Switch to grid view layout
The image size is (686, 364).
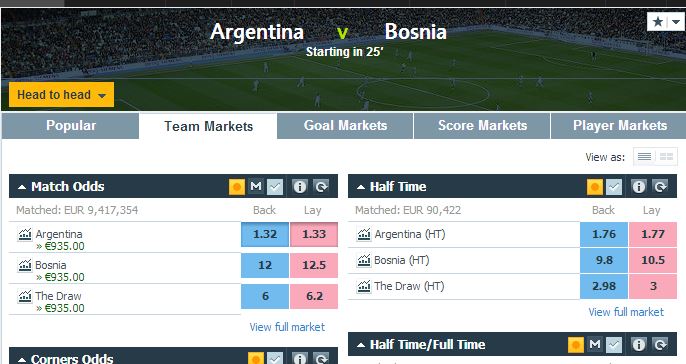click(666, 157)
